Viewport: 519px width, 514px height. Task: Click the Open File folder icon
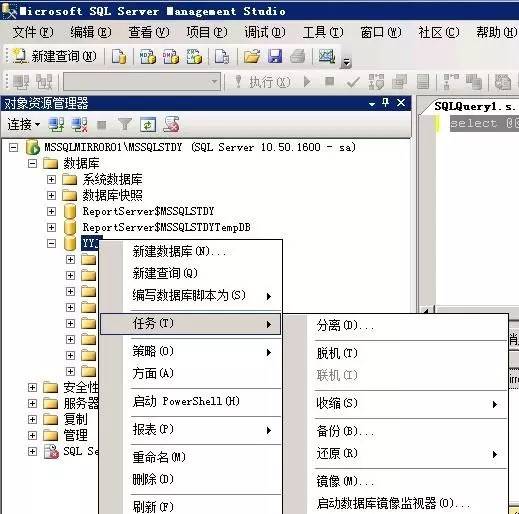coord(252,56)
